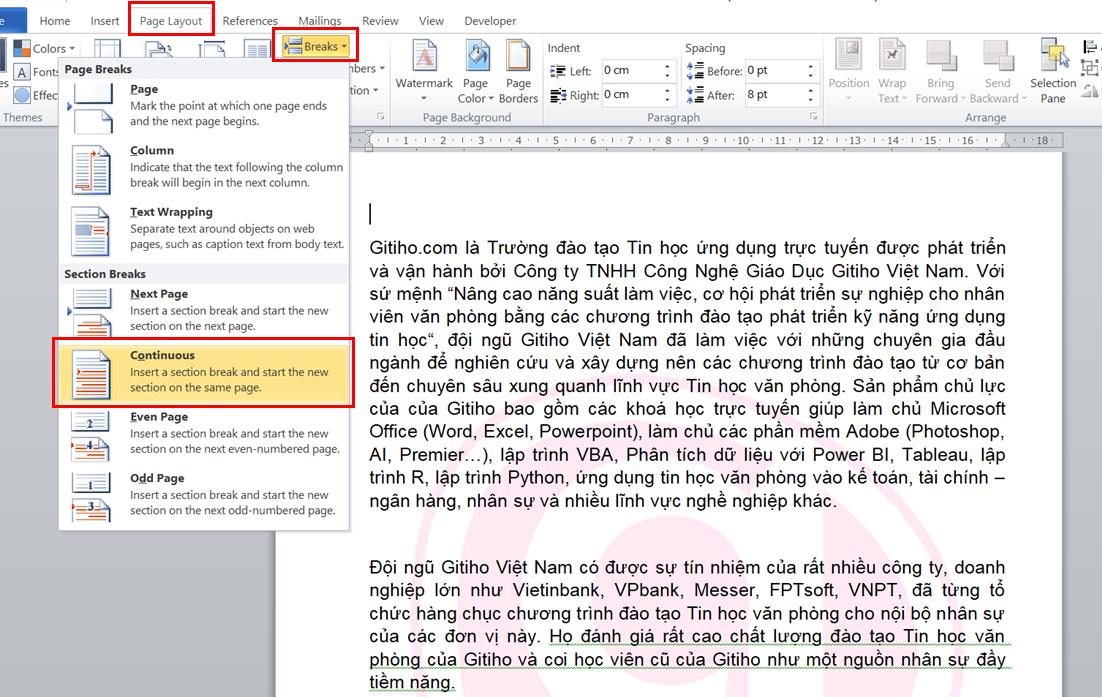Open the Review tab

point(380,20)
